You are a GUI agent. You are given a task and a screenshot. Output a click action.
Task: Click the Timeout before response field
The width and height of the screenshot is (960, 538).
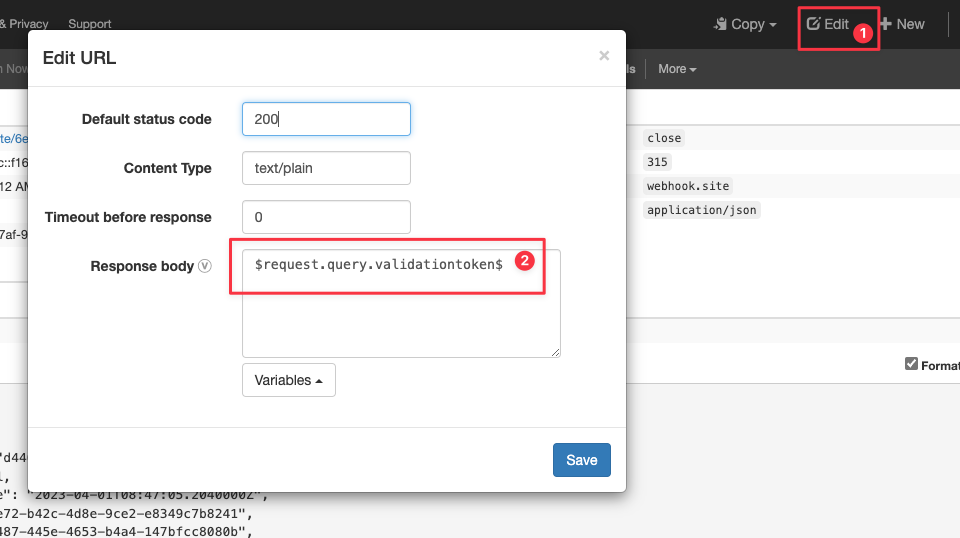[326, 217]
